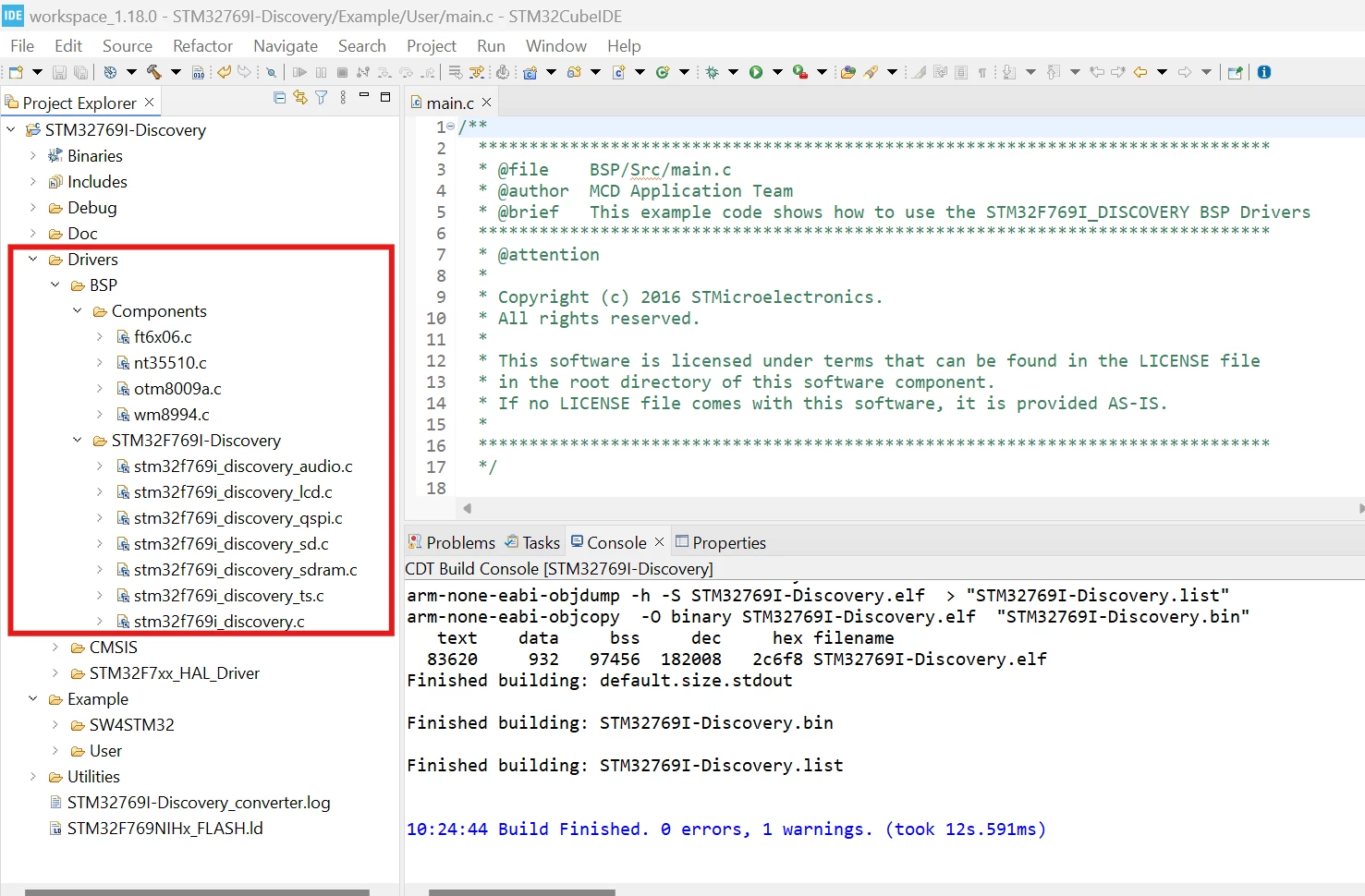Click the External Tools run icon

pos(800,72)
